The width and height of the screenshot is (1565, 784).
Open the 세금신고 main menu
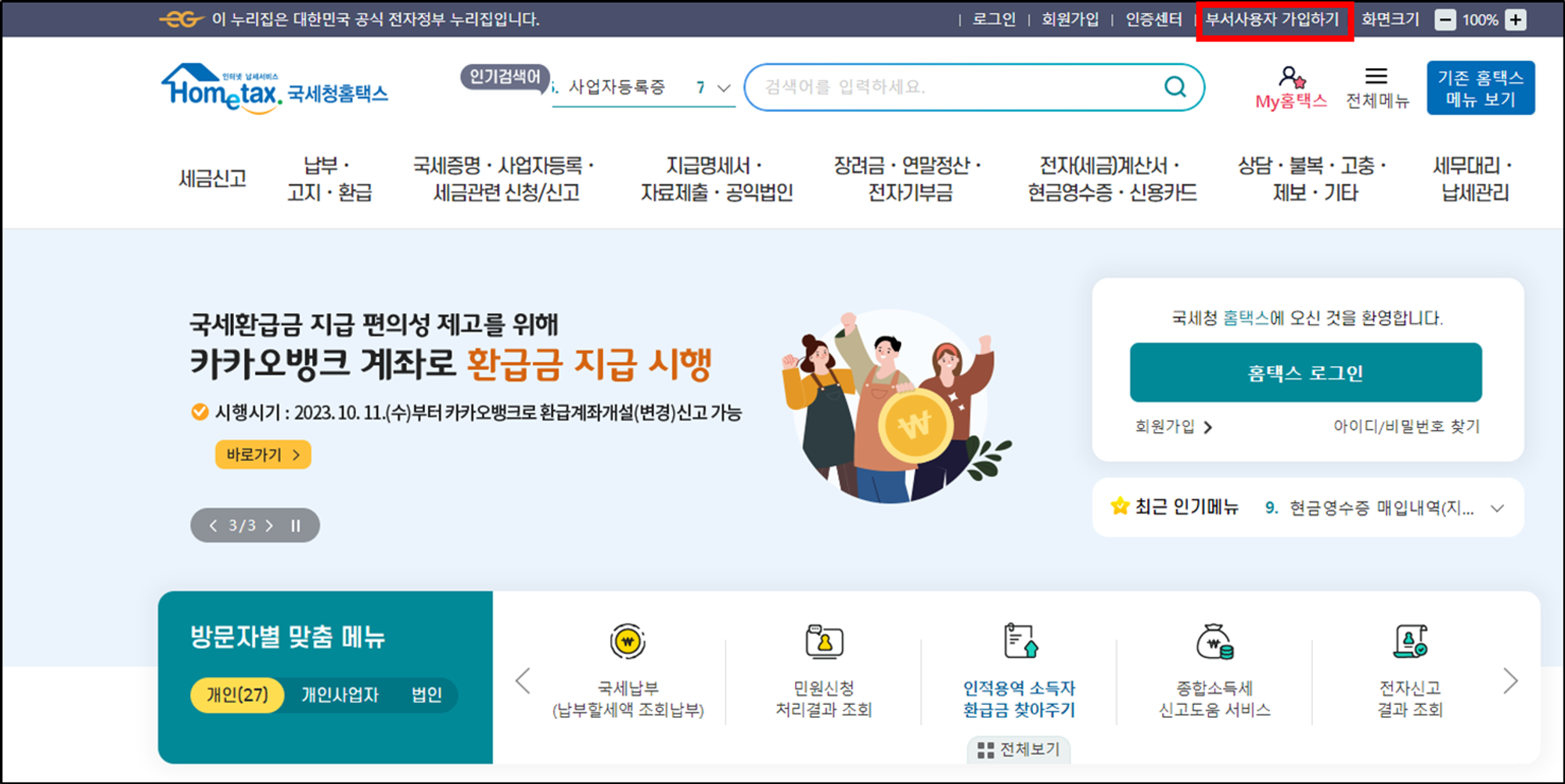212,179
